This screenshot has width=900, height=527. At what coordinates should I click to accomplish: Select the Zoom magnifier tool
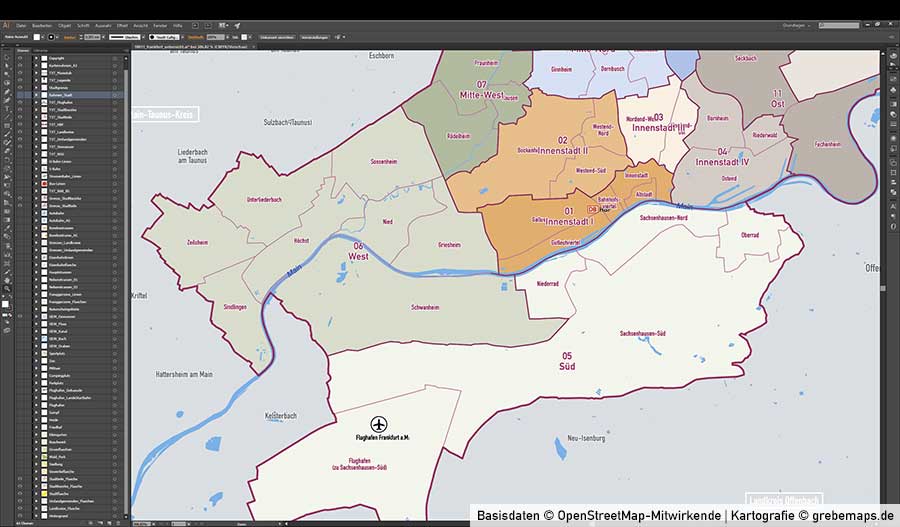click(7, 288)
